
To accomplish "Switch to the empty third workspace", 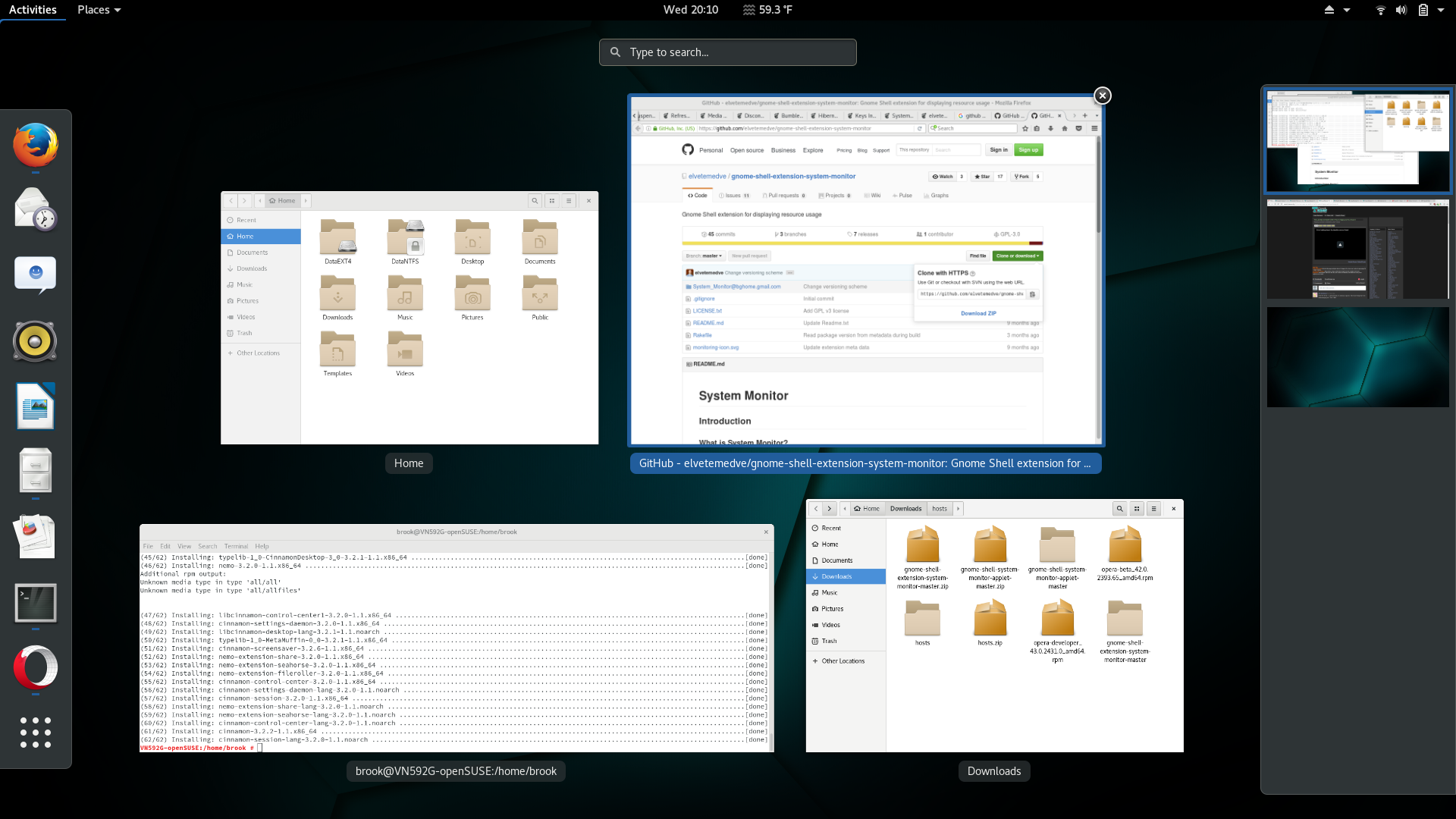I will coord(1358,357).
